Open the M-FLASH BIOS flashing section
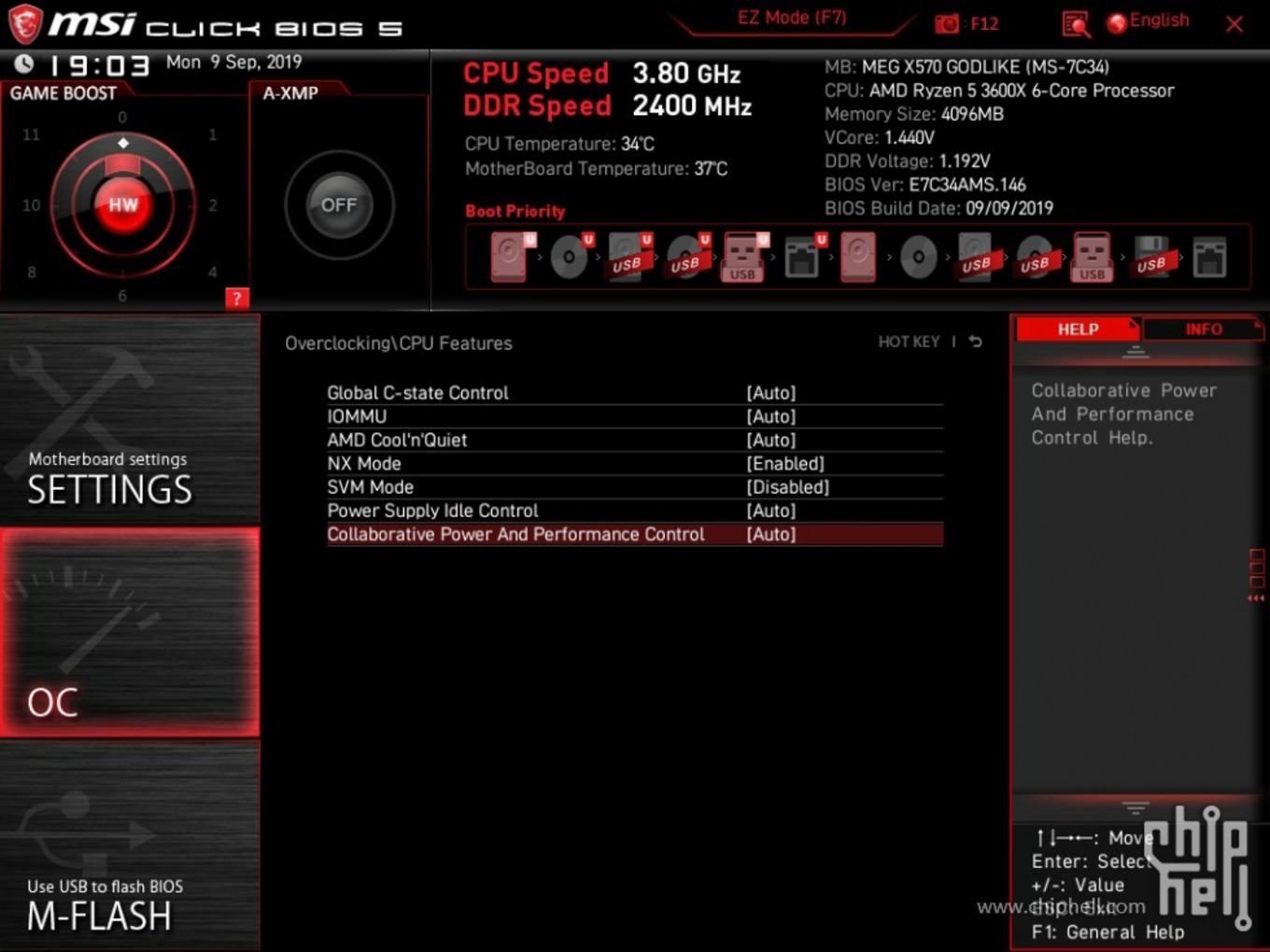Image resolution: width=1270 pixels, height=952 pixels. pyautogui.click(x=130, y=846)
